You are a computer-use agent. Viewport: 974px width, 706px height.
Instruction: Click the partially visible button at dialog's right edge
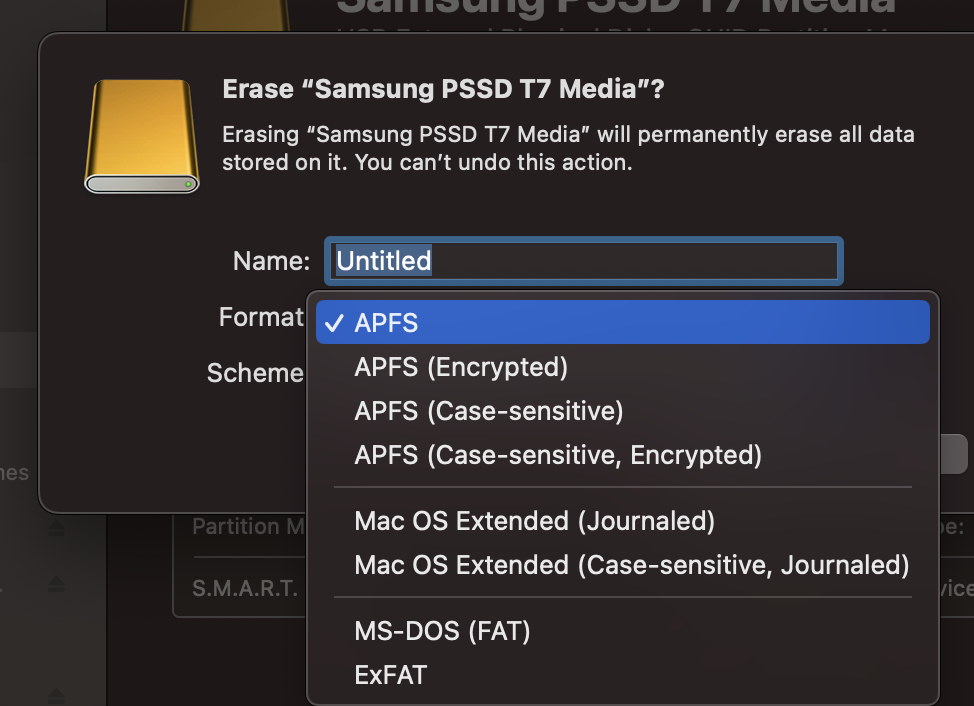(953, 453)
